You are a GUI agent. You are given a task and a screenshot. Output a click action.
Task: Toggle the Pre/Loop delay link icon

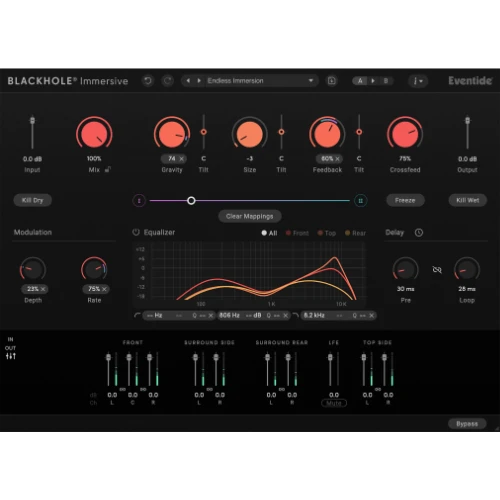click(437, 269)
